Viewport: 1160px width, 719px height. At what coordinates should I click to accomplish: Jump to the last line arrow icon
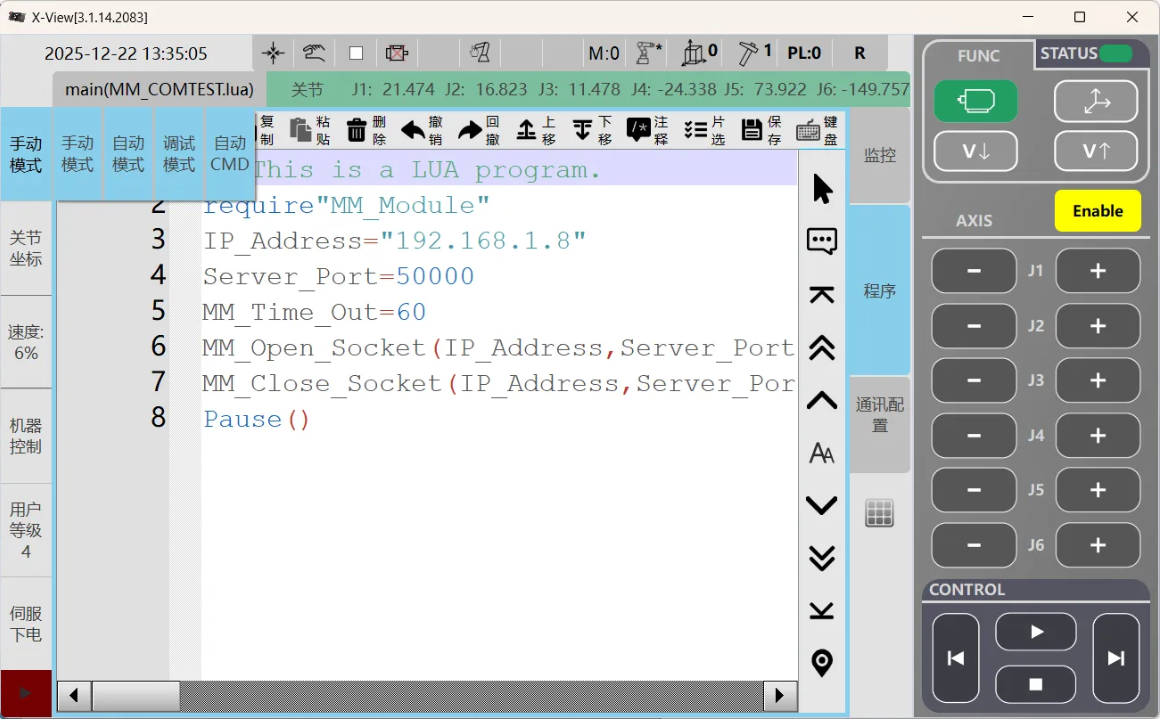point(822,610)
